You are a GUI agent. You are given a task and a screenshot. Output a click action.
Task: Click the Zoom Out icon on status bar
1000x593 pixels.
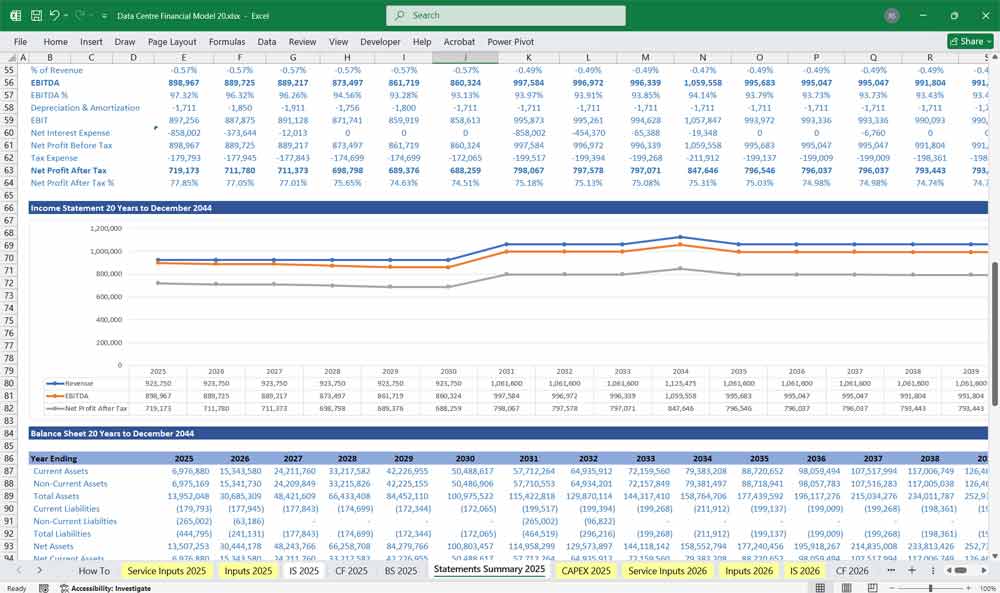[x=893, y=587]
